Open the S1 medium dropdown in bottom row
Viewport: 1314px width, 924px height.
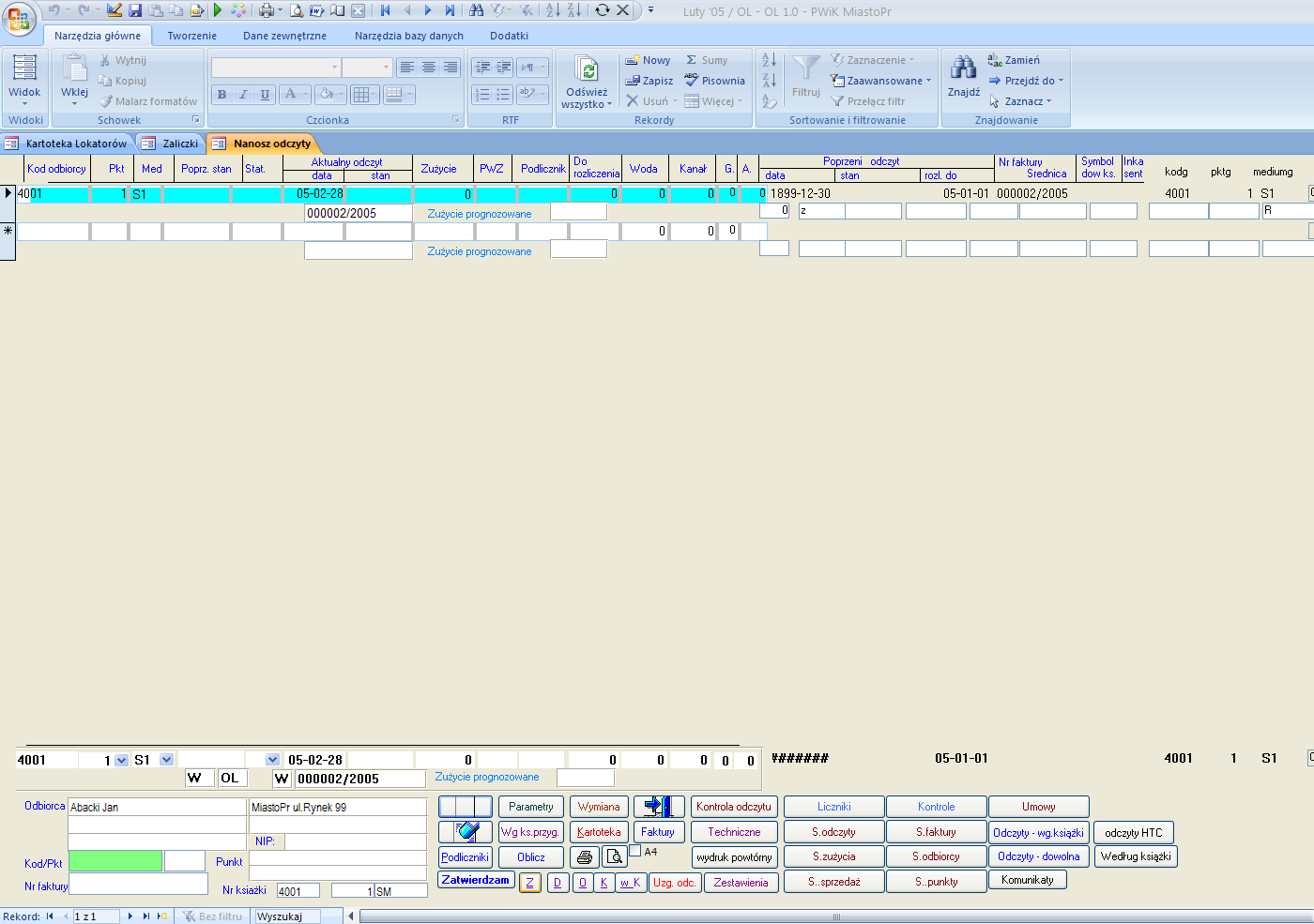[x=166, y=760]
